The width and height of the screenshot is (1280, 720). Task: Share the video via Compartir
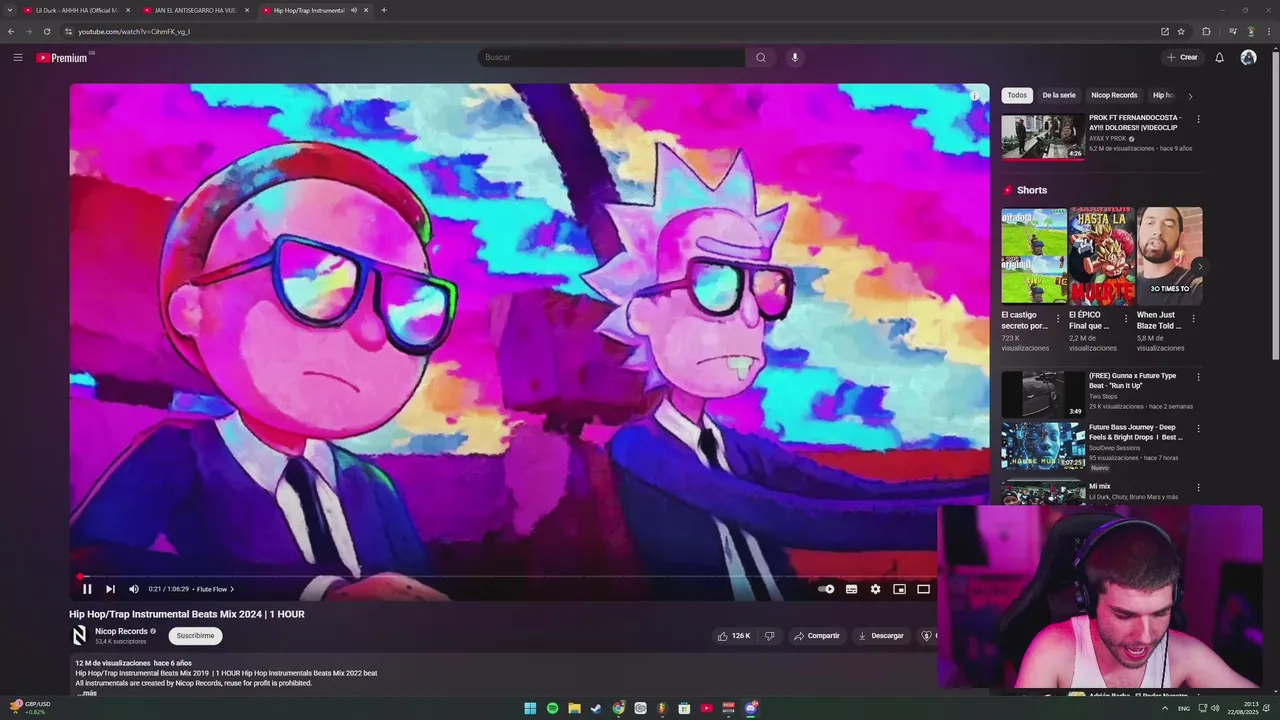tap(816, 636)
